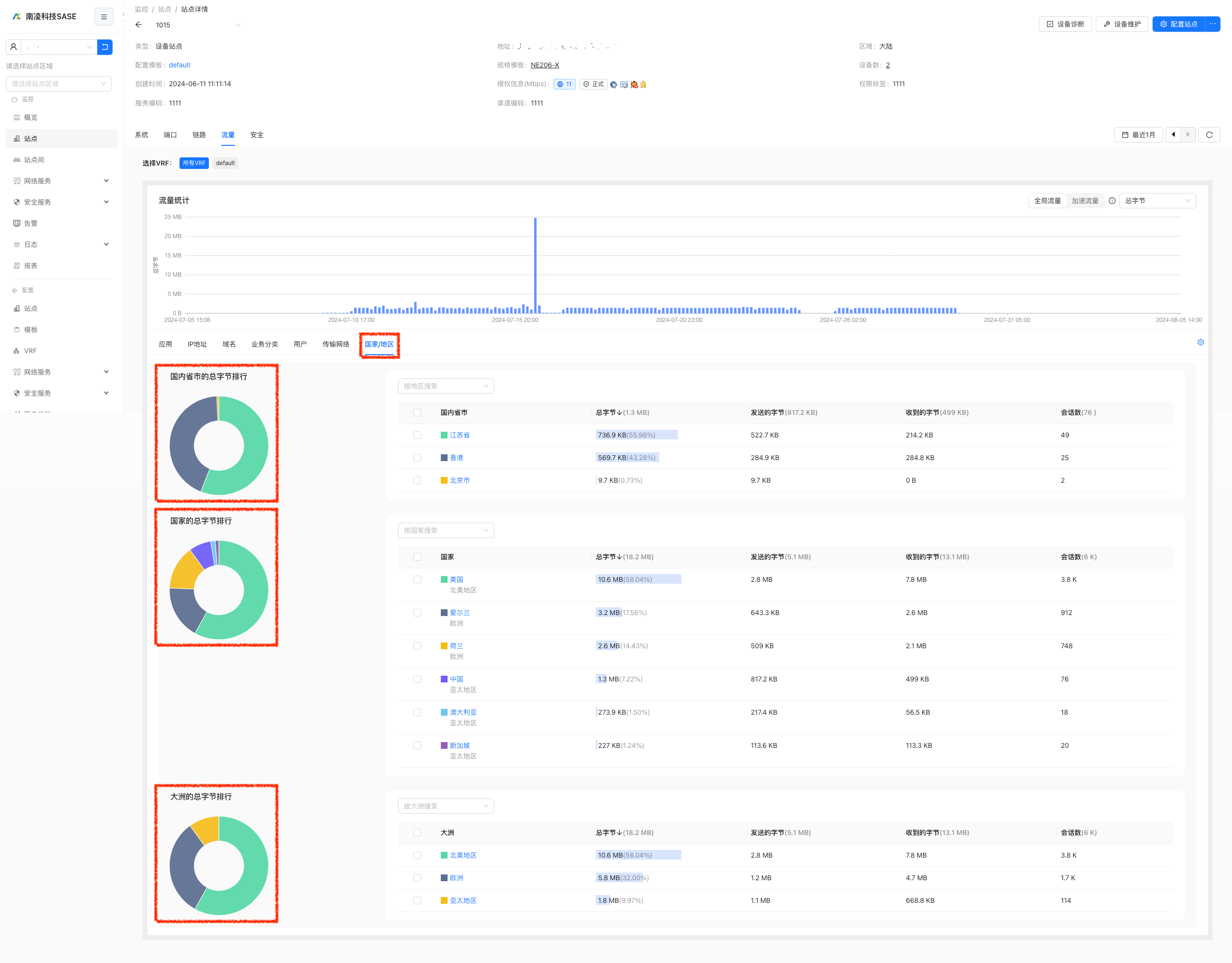The width and height of the screenshot is (1232, 963).
Task: Open the more options ellipsis beside 配置站点
Action: pyautogui.click(x=1212, y=24)
